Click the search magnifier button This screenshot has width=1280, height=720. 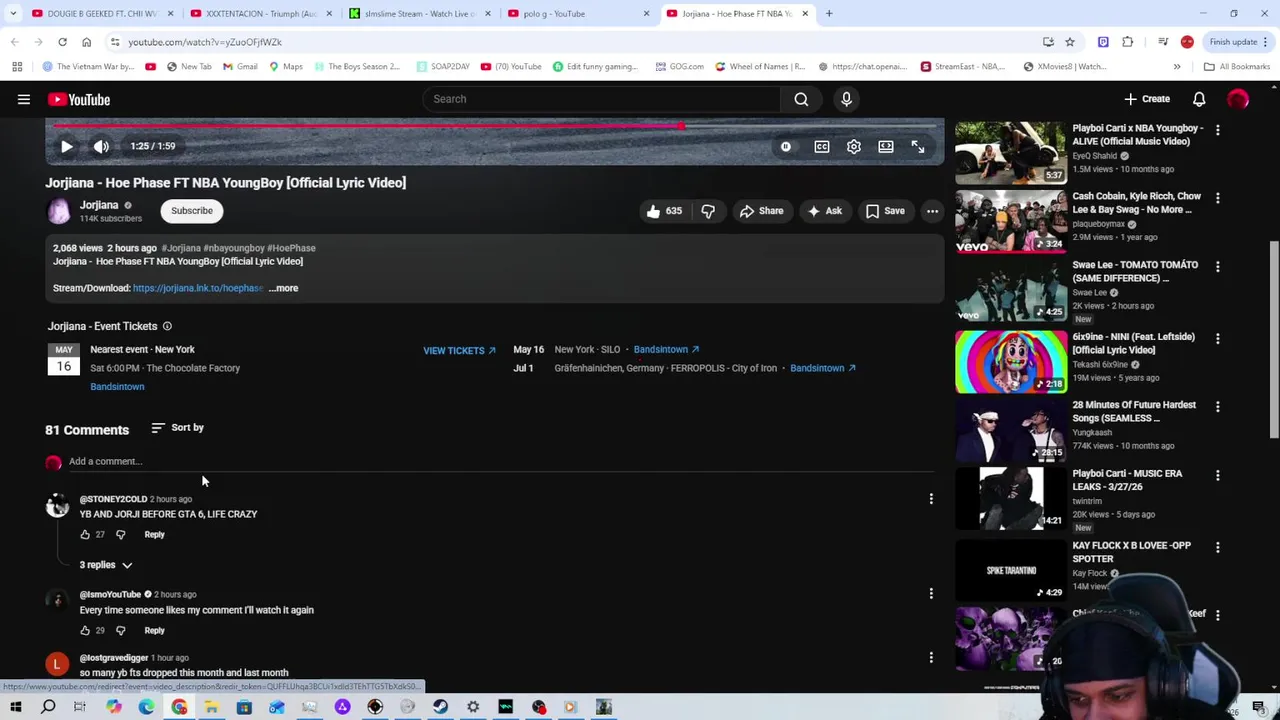pos(801,99)
